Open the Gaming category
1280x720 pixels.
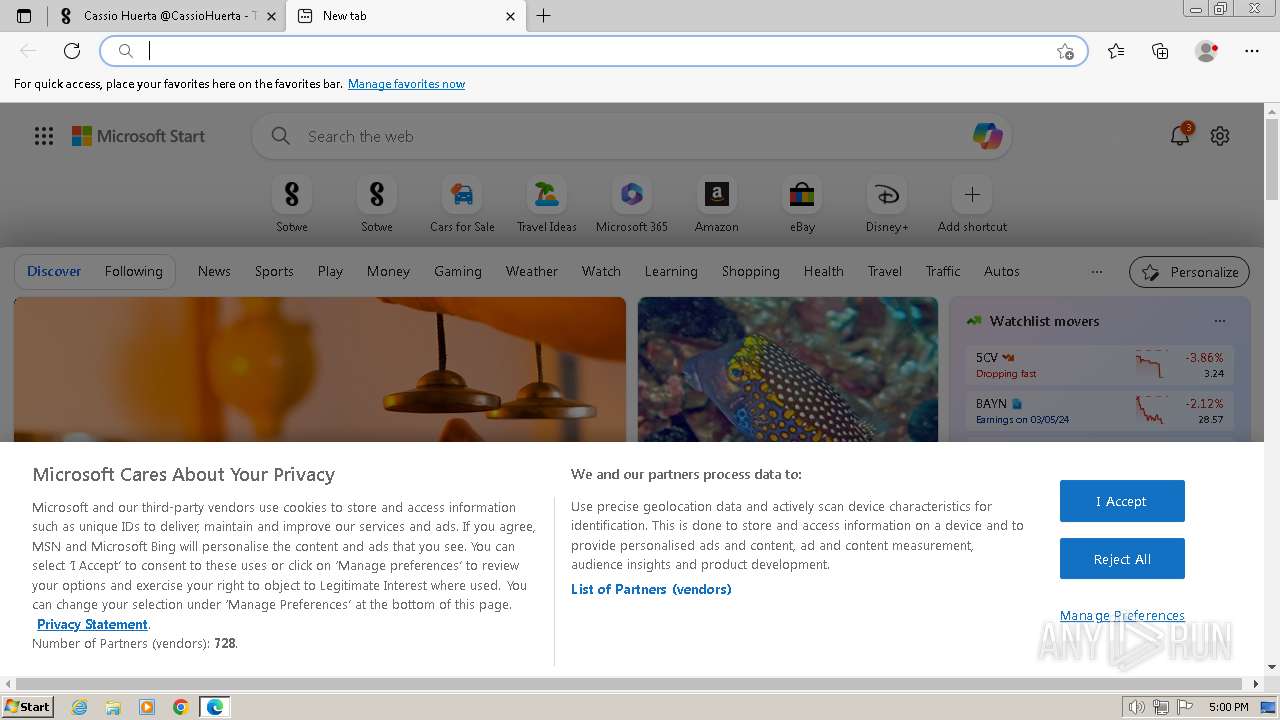click(x=458, y=271)
